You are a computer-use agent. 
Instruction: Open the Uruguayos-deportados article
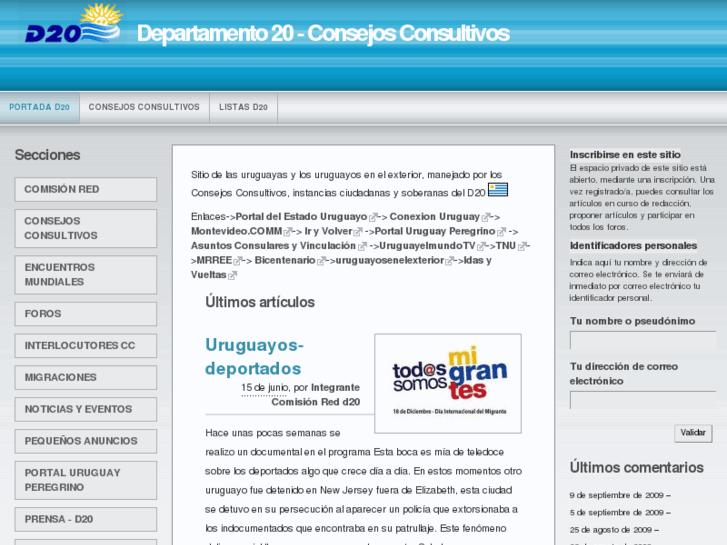point(254,357)
